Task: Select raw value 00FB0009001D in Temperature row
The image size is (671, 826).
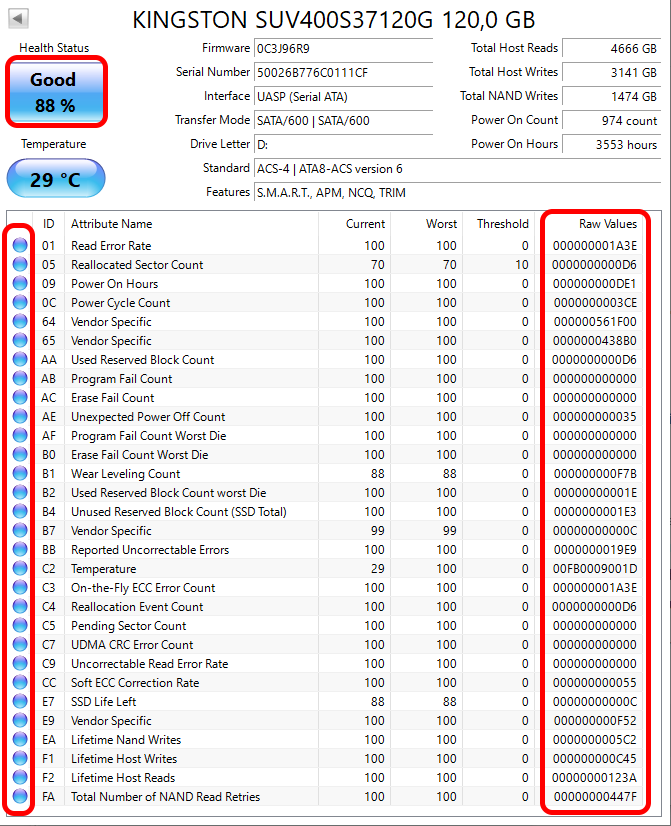Action: pyautogui.click(x=595, y=569)
